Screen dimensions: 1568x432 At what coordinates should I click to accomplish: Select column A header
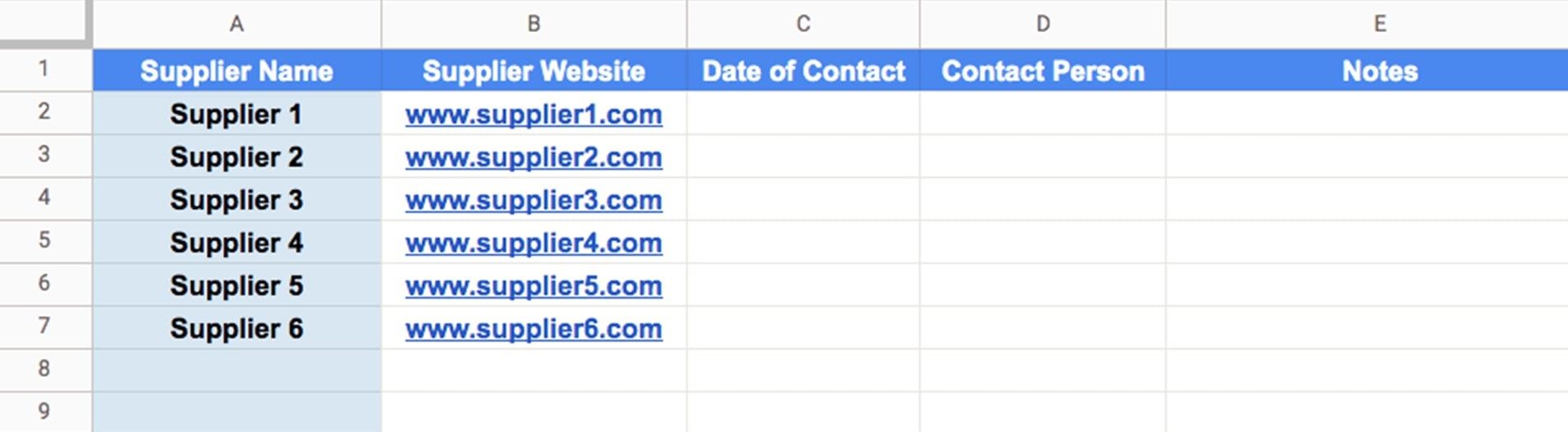click(237, 24)
